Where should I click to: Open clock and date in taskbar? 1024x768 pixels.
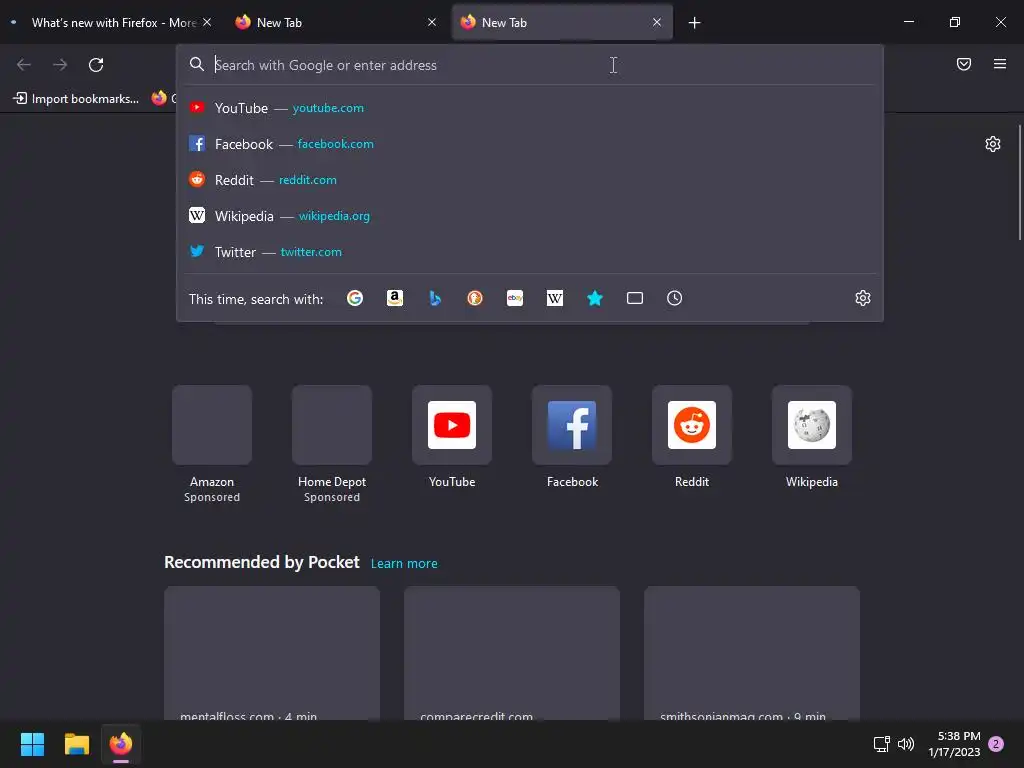pos(954,744)
